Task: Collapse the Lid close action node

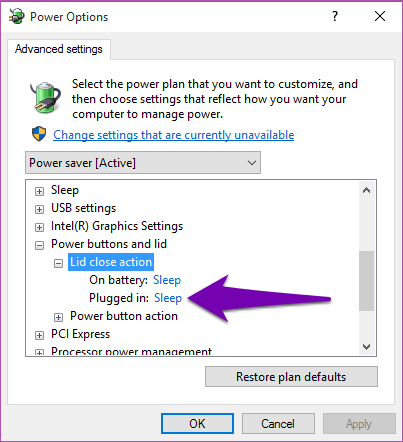Action: (58, 264)
